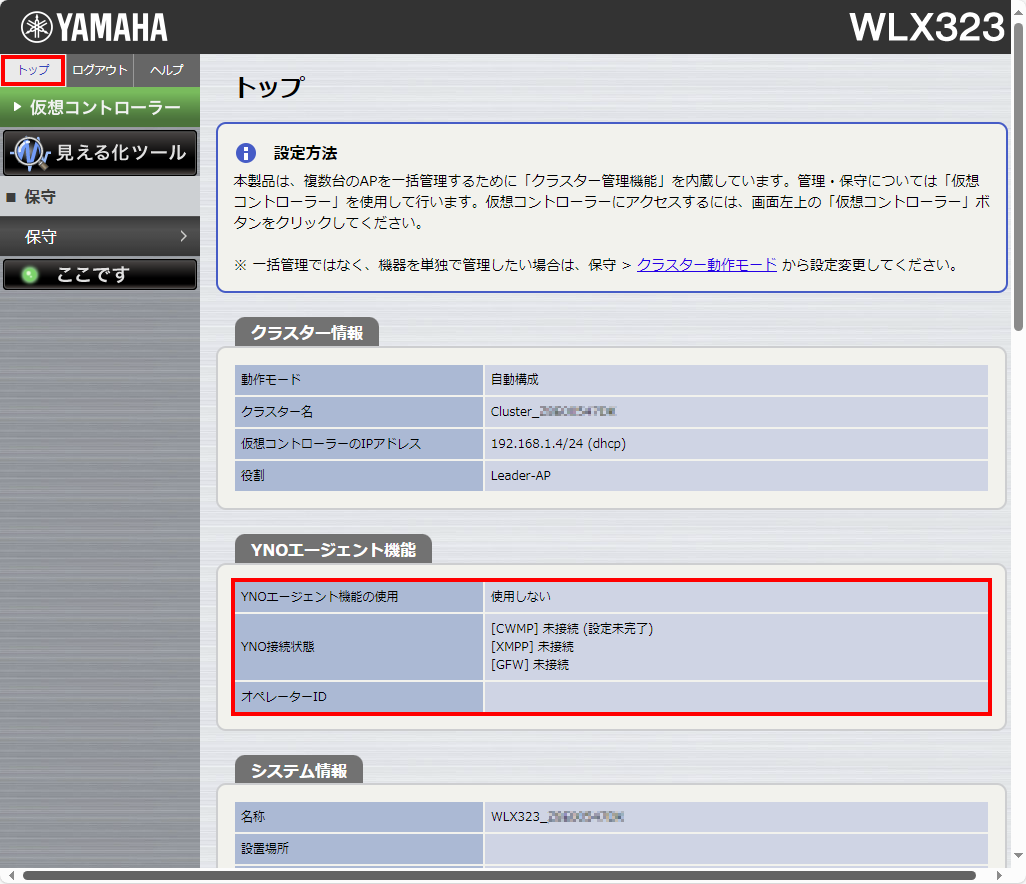Click the 192.168.1.4/24 IP address value
Screen dimensions: 1026x884
[558, 443]
